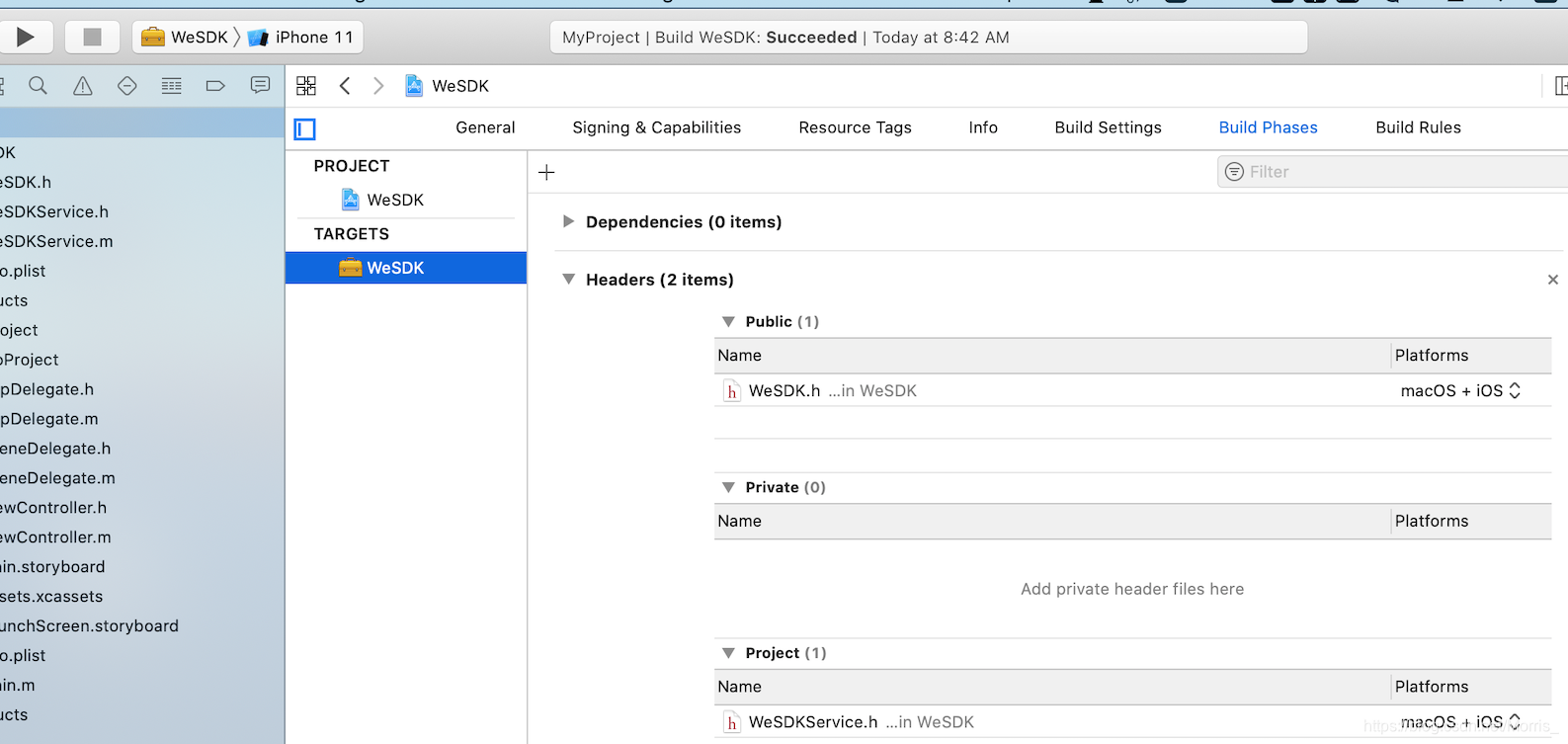Open unchScreen.storyboard in file navigator
The height and width of the screenshot is (744, 1568).
[x=89, y=626]
